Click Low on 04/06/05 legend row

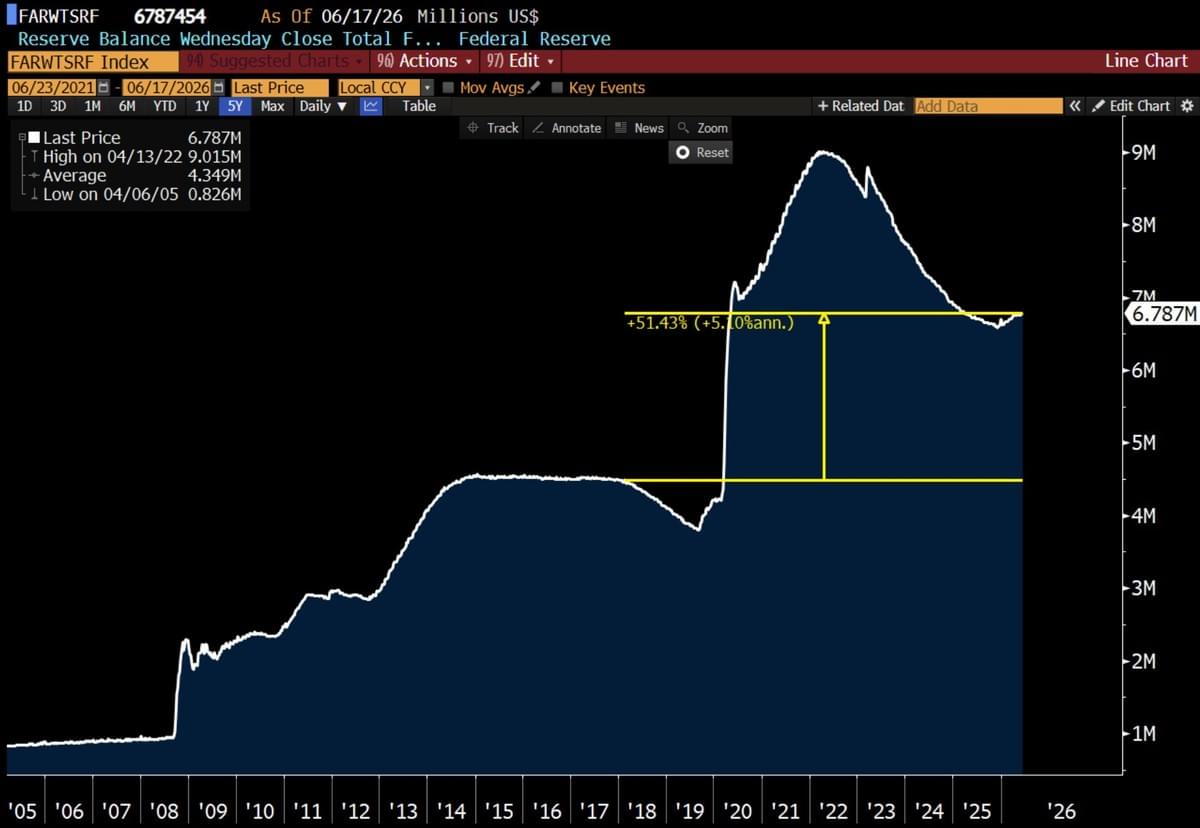pyautogui.click(x=135, y=195)
